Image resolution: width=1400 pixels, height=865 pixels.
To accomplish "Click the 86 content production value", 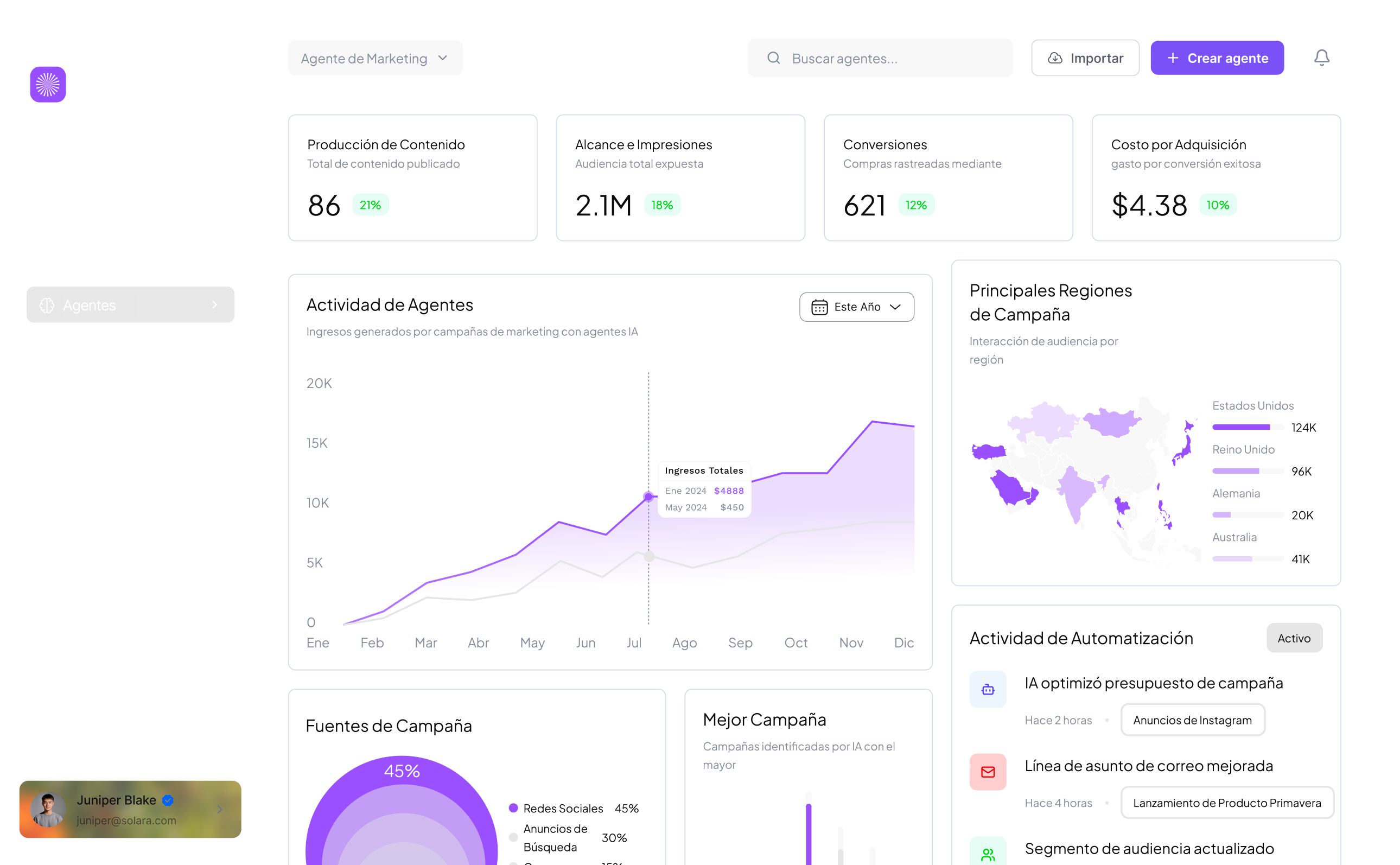I will (x=324, y=205).
